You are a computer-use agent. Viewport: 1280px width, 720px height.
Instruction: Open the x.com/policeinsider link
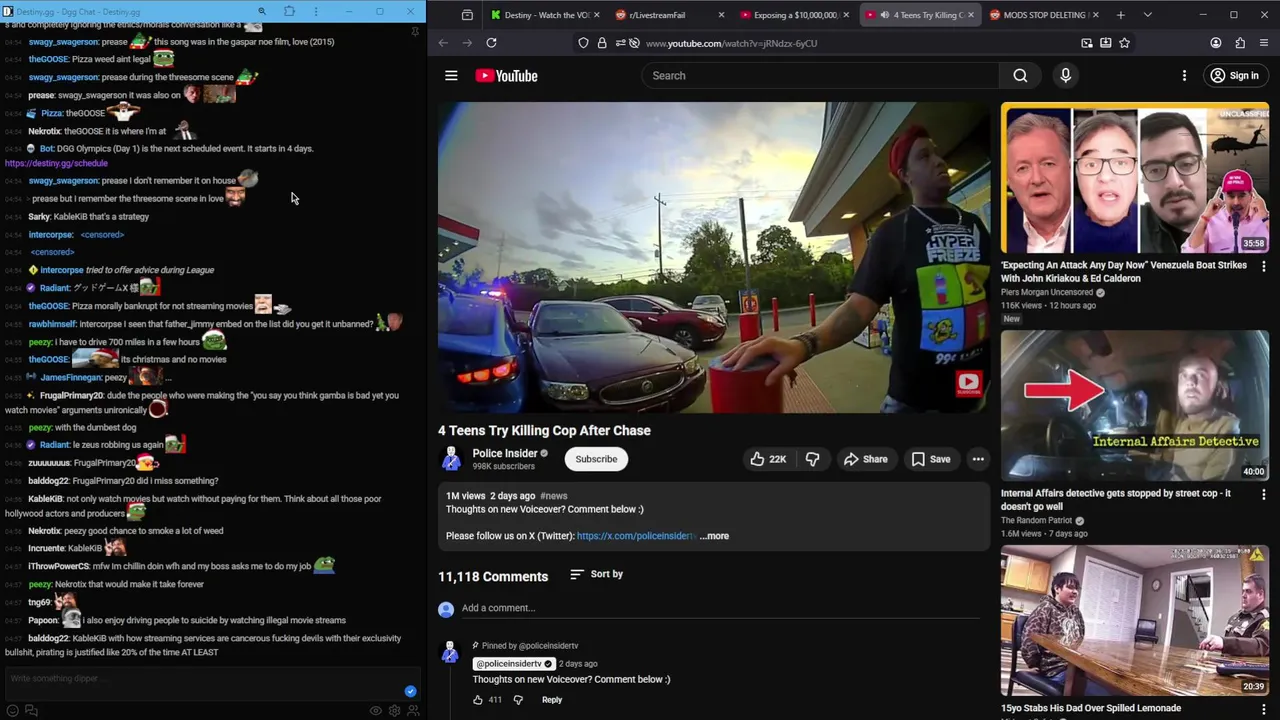point(635,536)
